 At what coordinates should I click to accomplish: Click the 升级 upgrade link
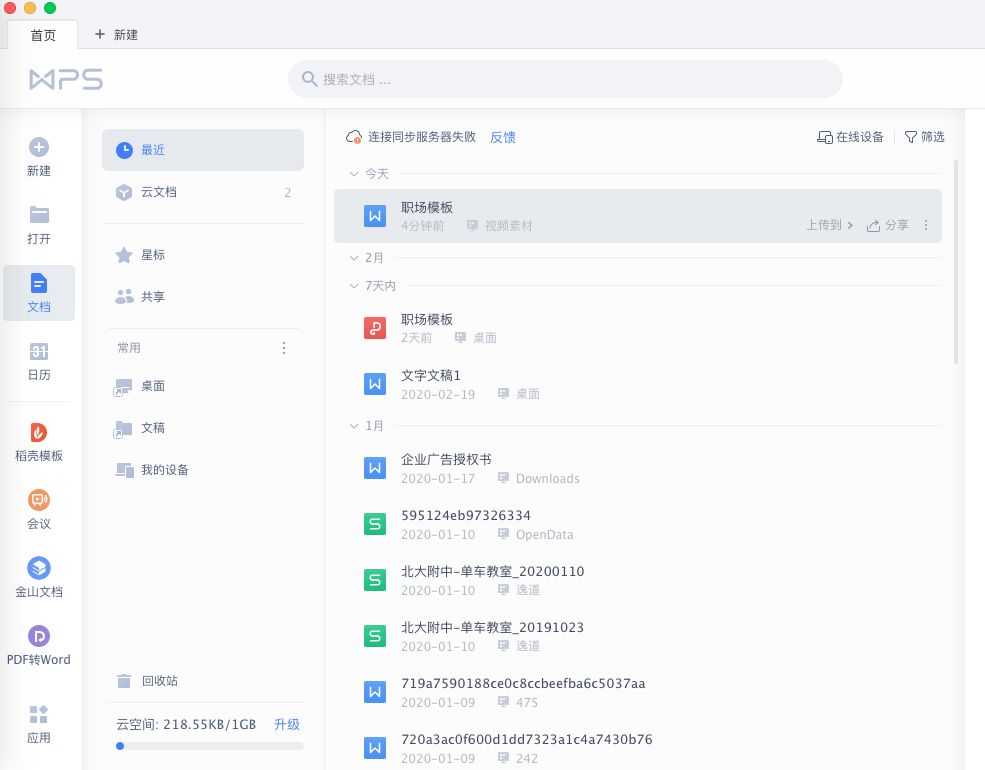tap(287, 724)
